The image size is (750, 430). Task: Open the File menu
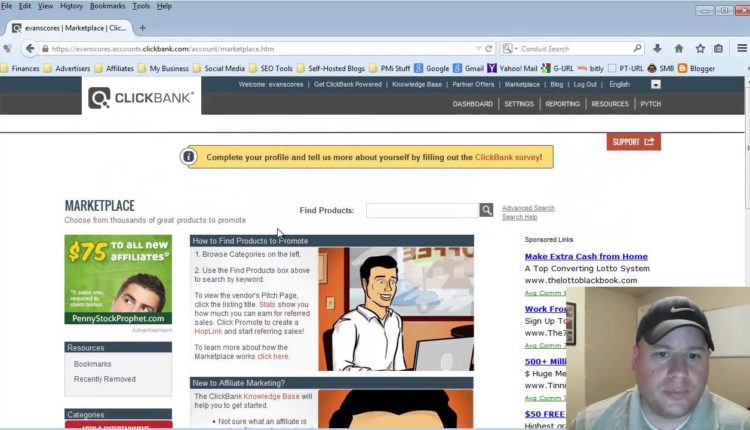pos(7,6)
